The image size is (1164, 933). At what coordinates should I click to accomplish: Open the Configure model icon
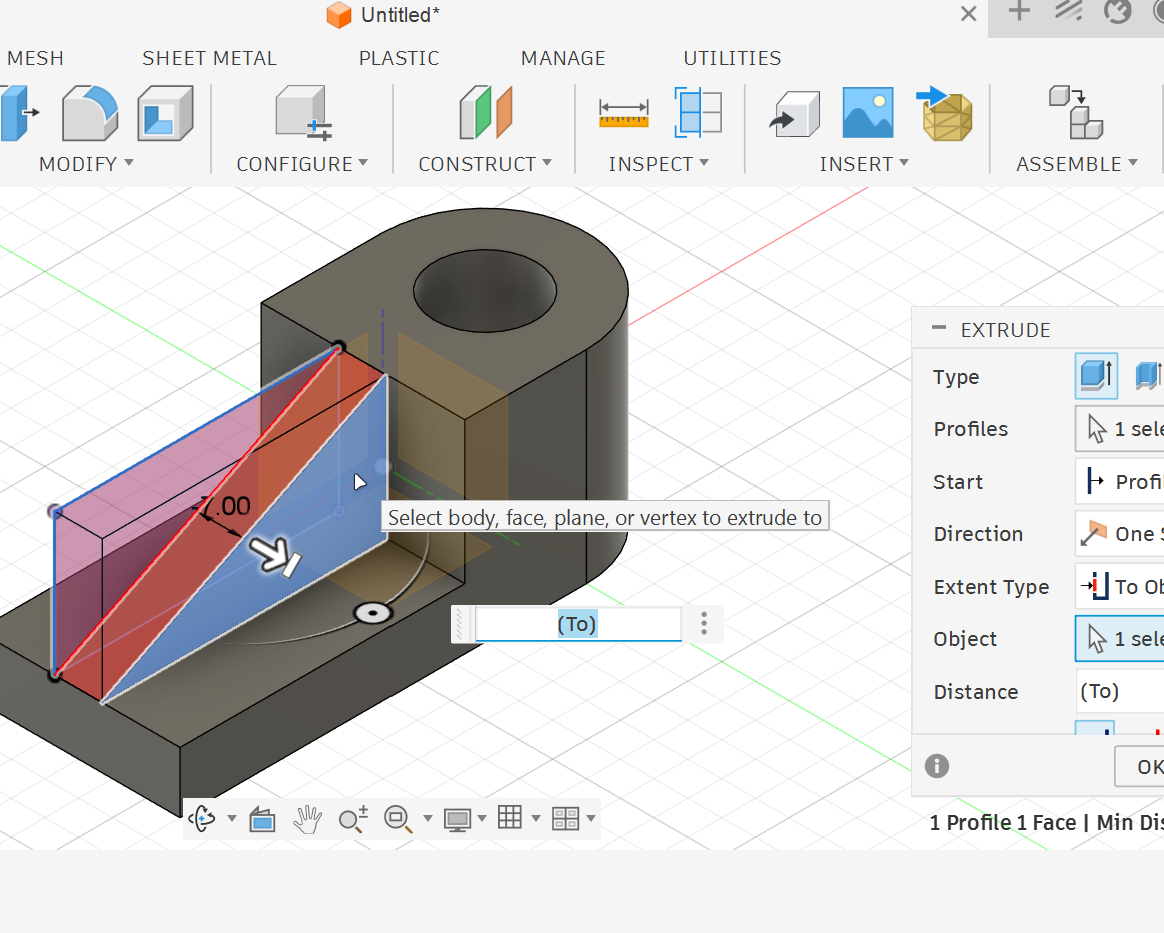303,113
